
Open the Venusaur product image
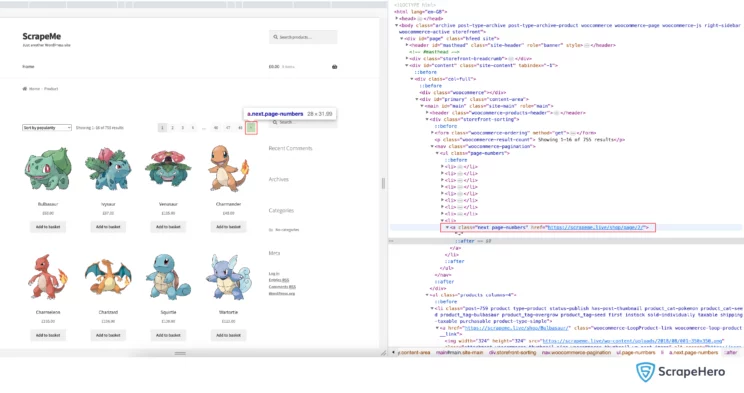click(x=168, y=169)
